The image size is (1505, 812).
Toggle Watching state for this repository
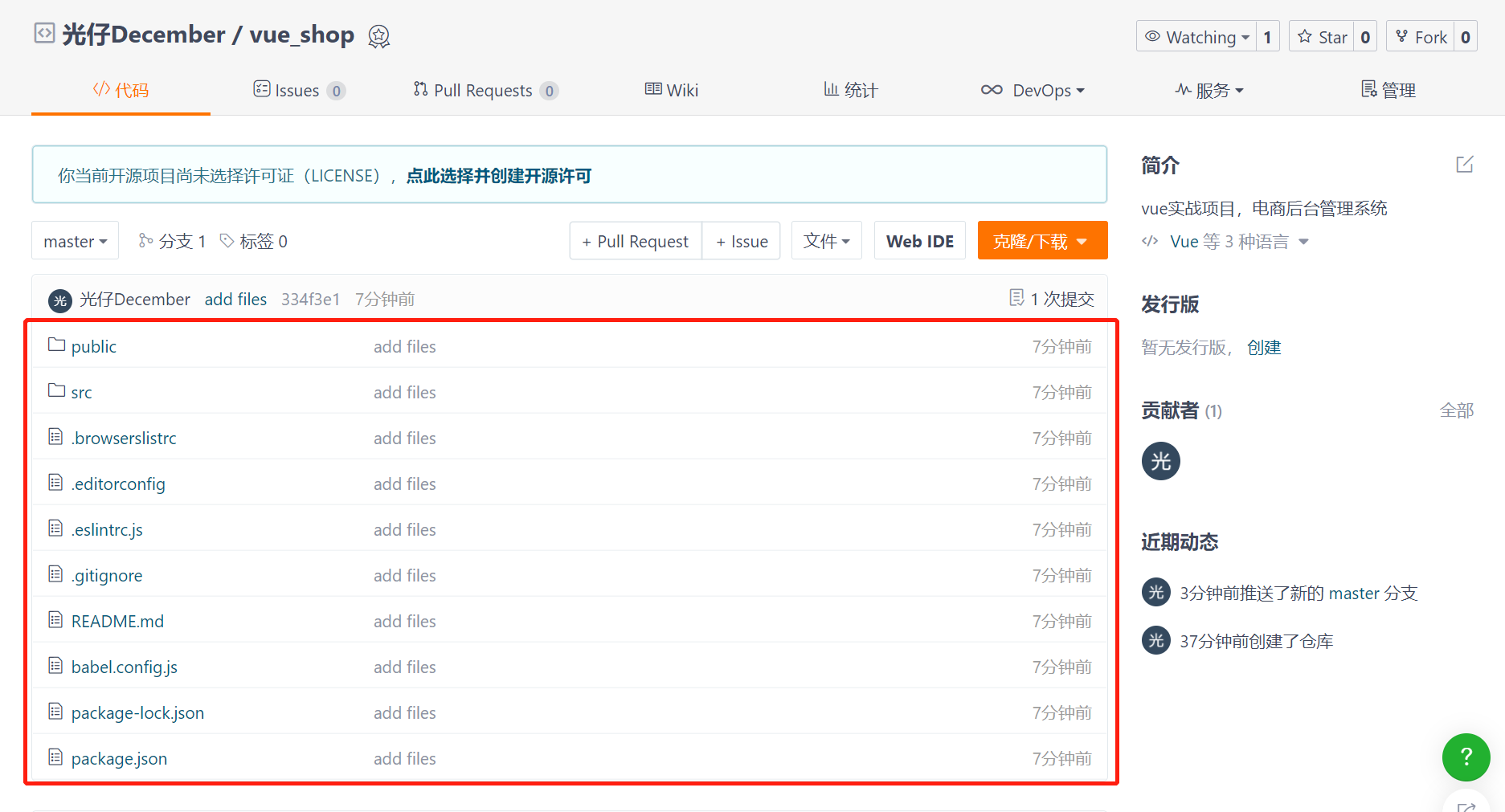[x=1196, y=36]
